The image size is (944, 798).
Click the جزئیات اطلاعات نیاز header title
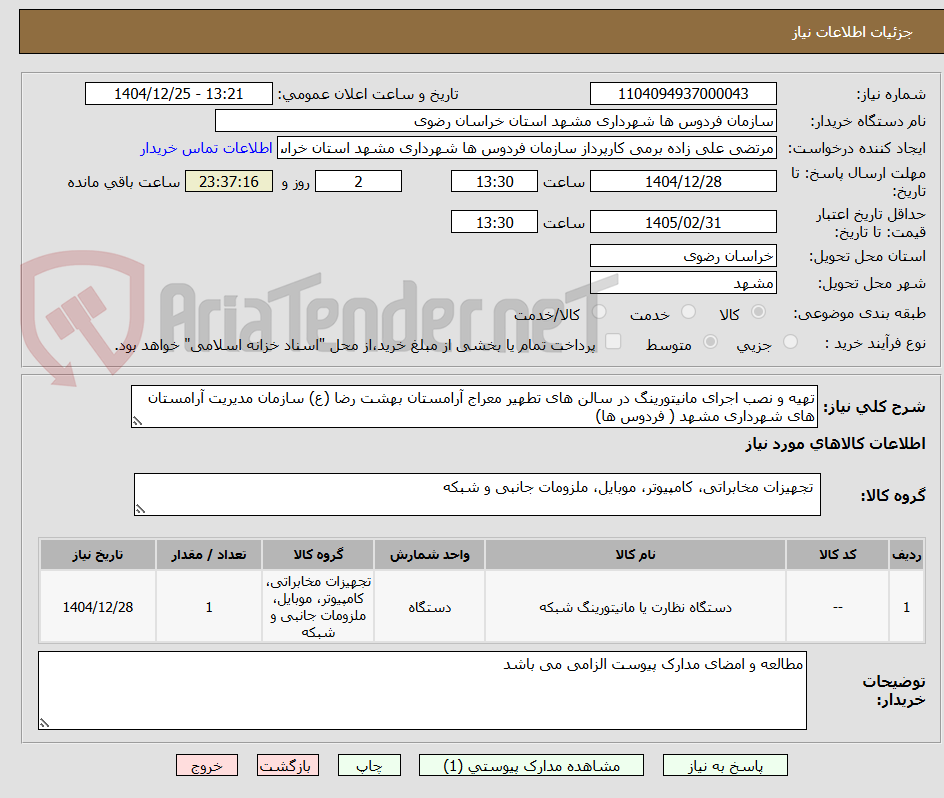point(852,32)
